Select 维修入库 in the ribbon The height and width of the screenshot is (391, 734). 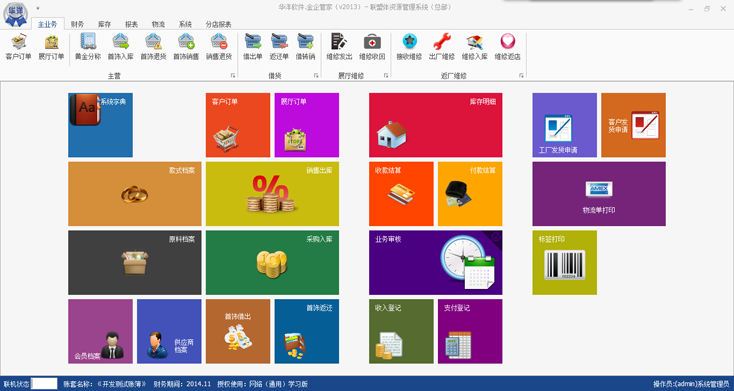pos(475,47)
